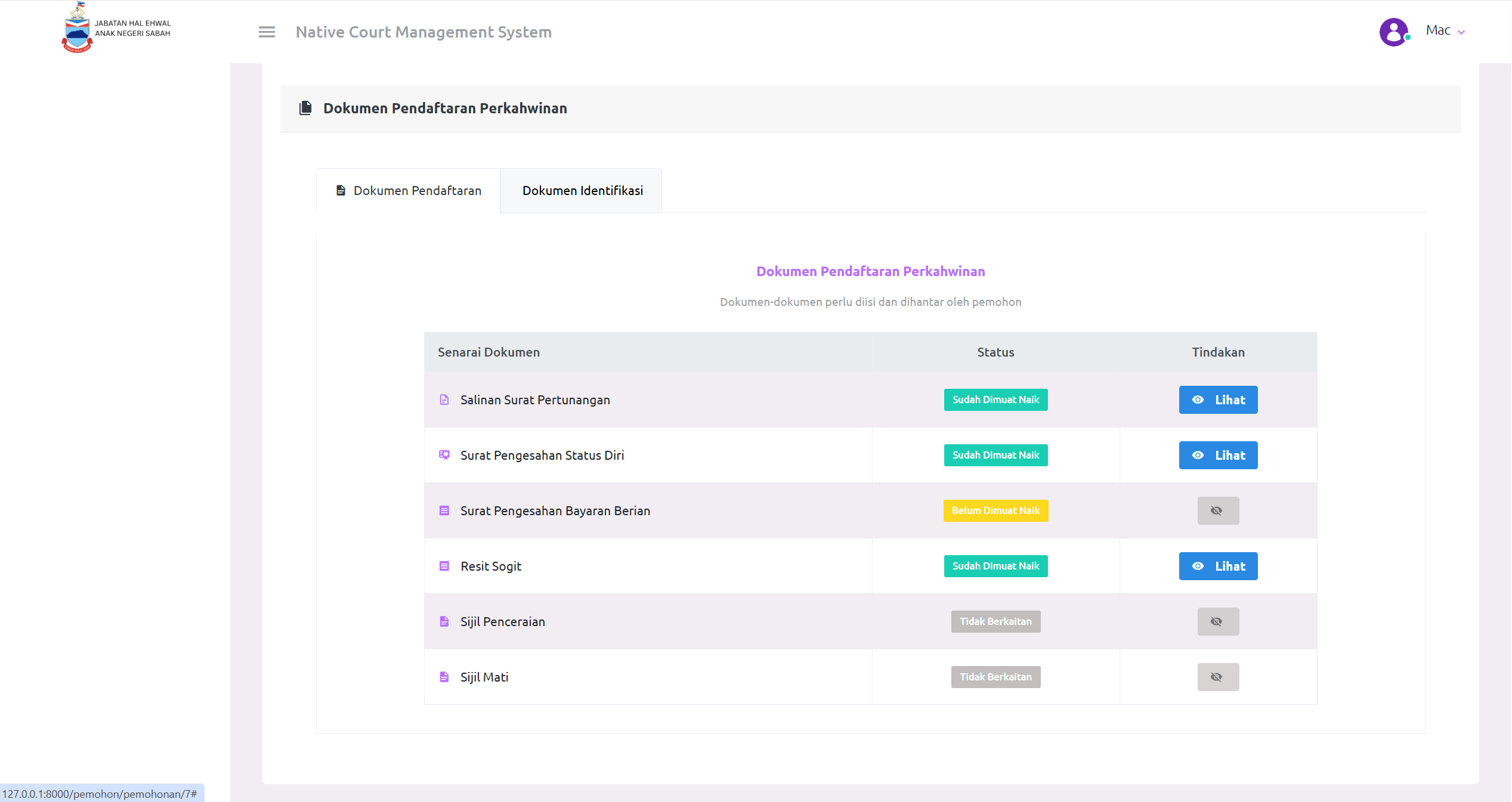Select the Dokumen Pendaftaran tab
The image size is (1512, 802).
click(x=409, y=191)
